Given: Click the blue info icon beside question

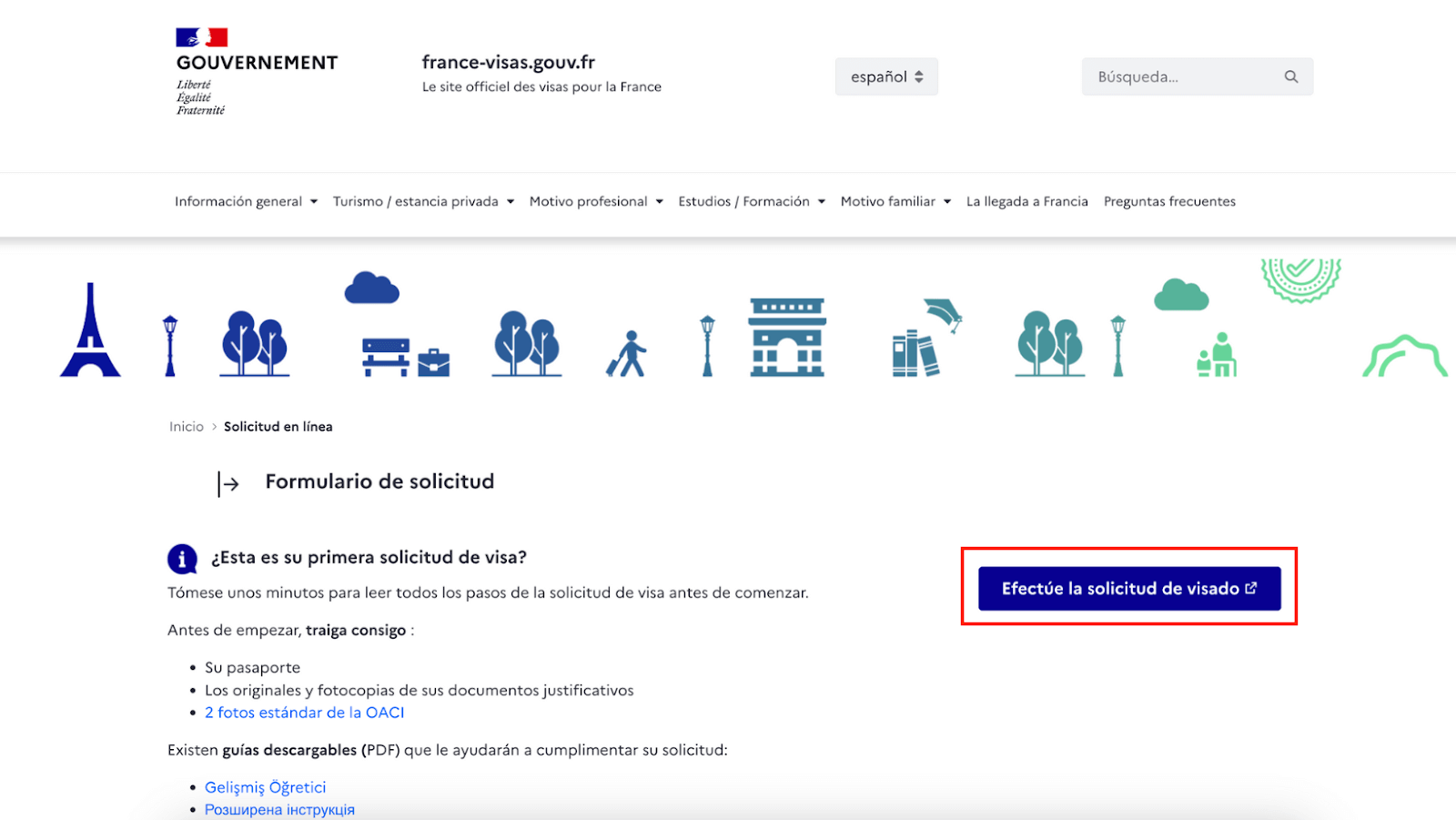Looking at the screenshot, I should (182, 559).
